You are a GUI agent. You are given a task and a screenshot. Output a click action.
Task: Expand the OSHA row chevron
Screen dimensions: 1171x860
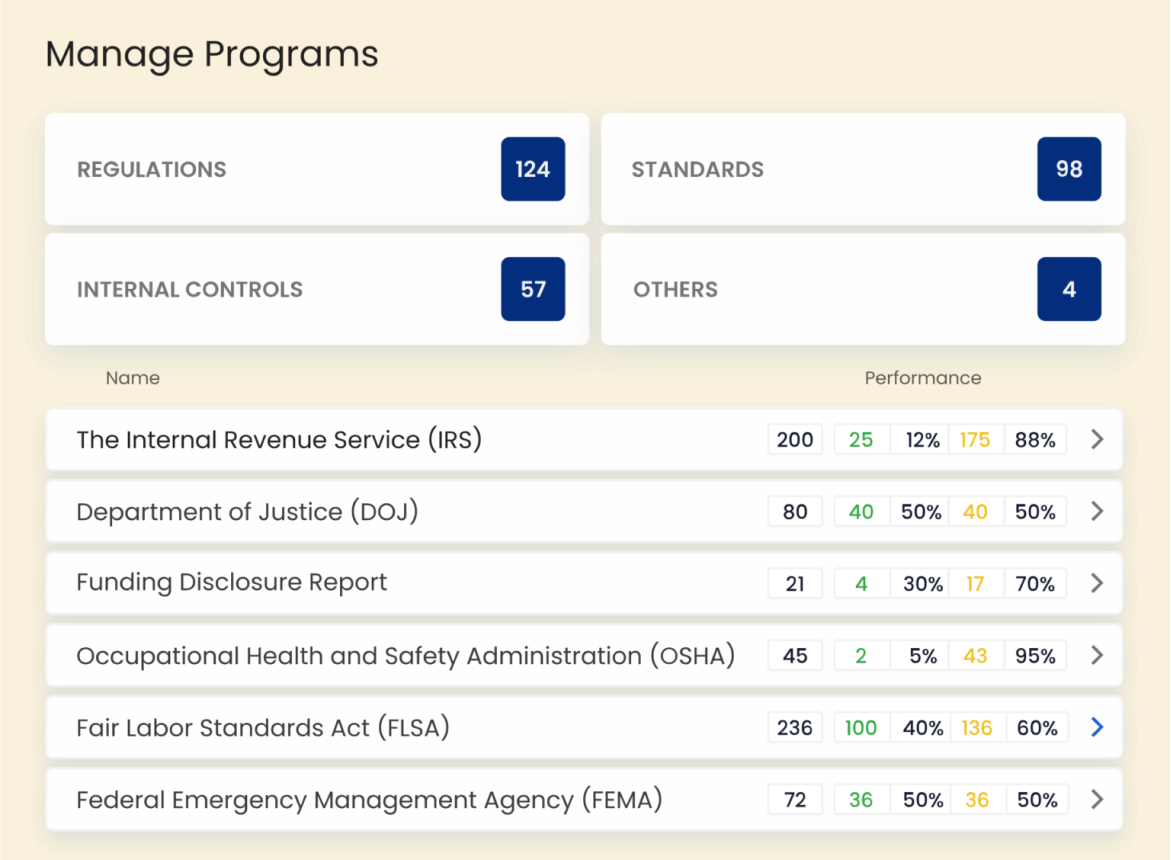point(1096,655)
